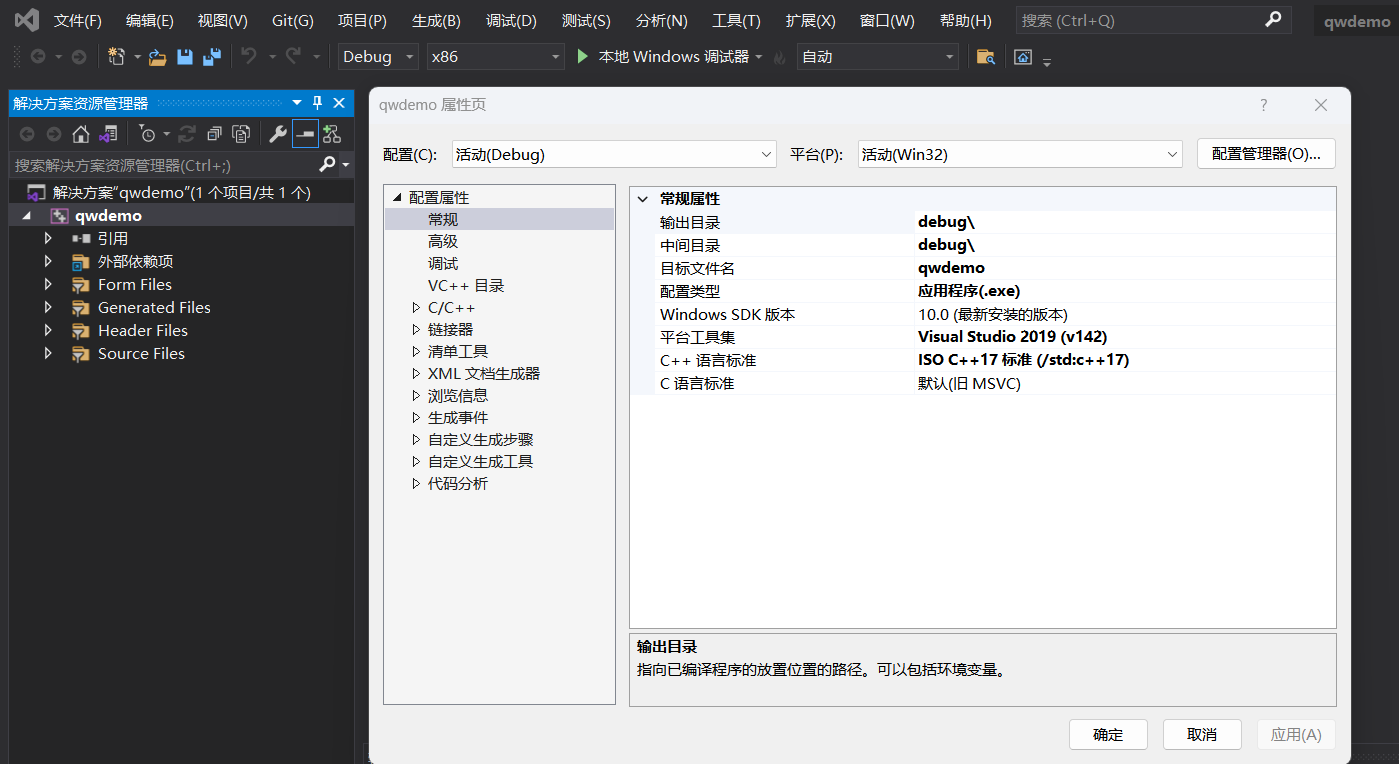This screenshot has height=764, width=1399.
Task: Click the find in files folder icon
Action: (x=986, y=57)
